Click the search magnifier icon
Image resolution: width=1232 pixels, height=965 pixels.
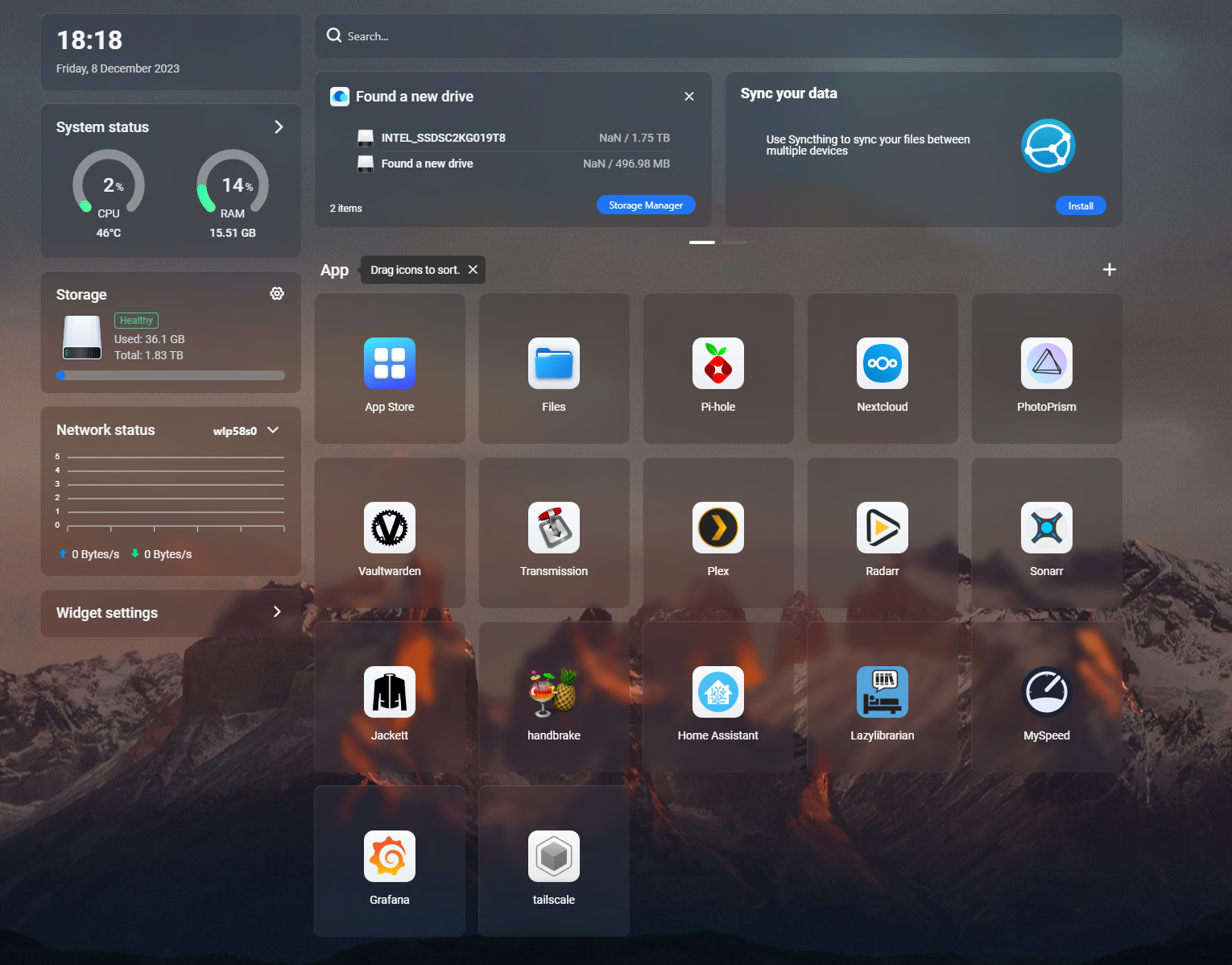pos(334,35)
